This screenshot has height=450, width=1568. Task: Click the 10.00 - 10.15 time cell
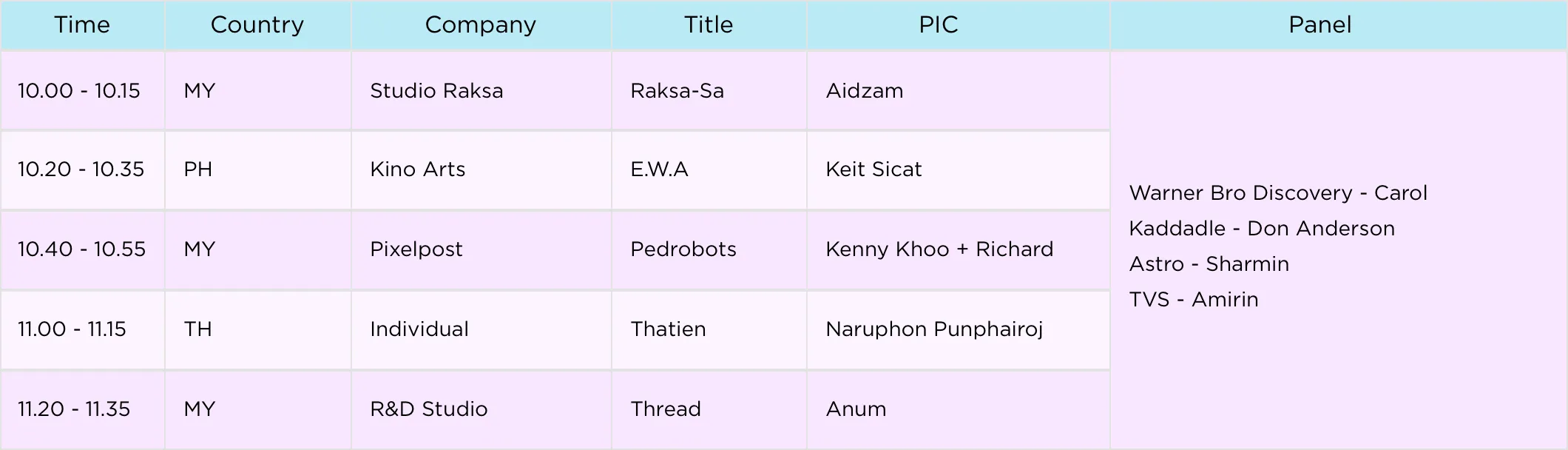coord(79,91)
